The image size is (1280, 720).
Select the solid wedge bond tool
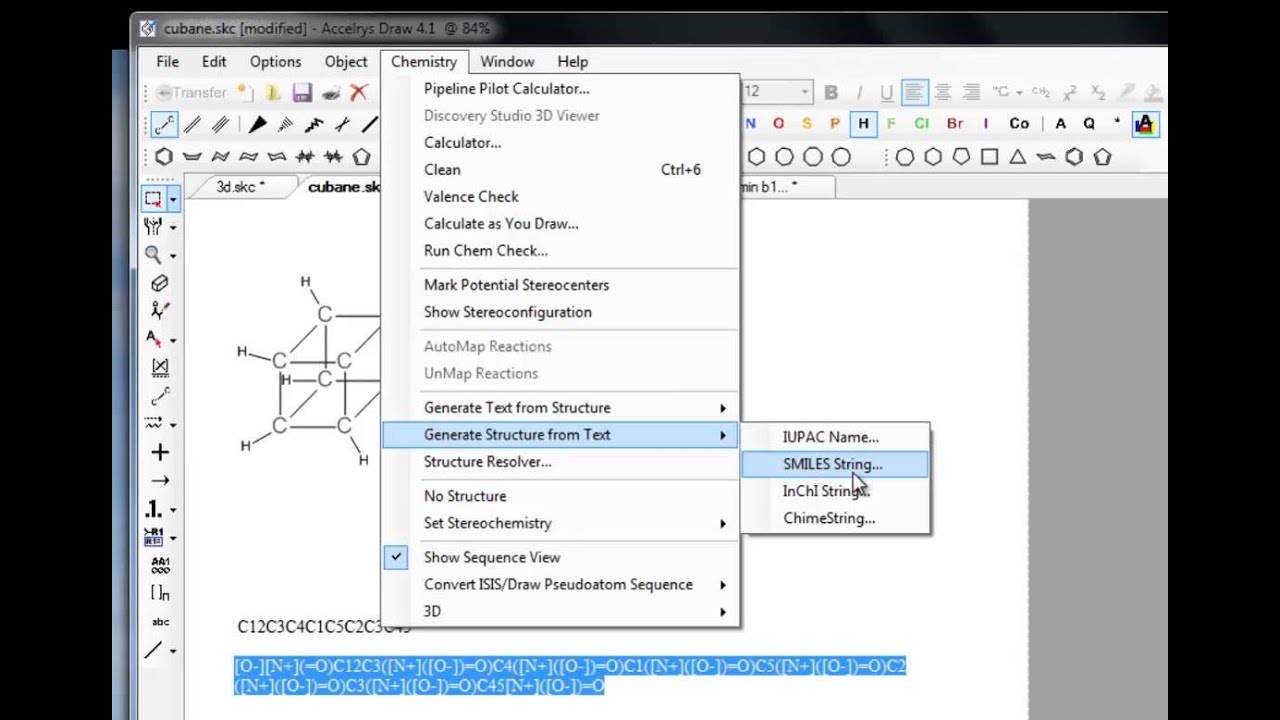pyautogui.click(x=258, y=125)
